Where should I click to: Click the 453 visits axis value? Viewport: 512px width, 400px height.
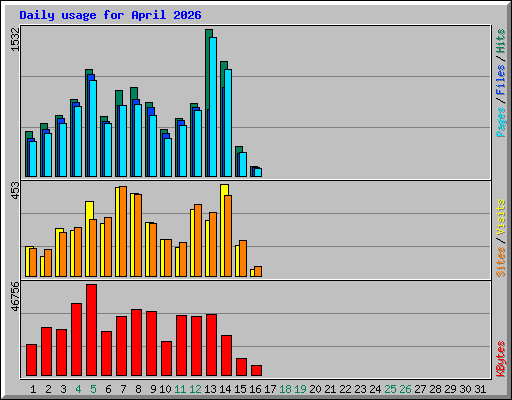(x=15, y=190)
